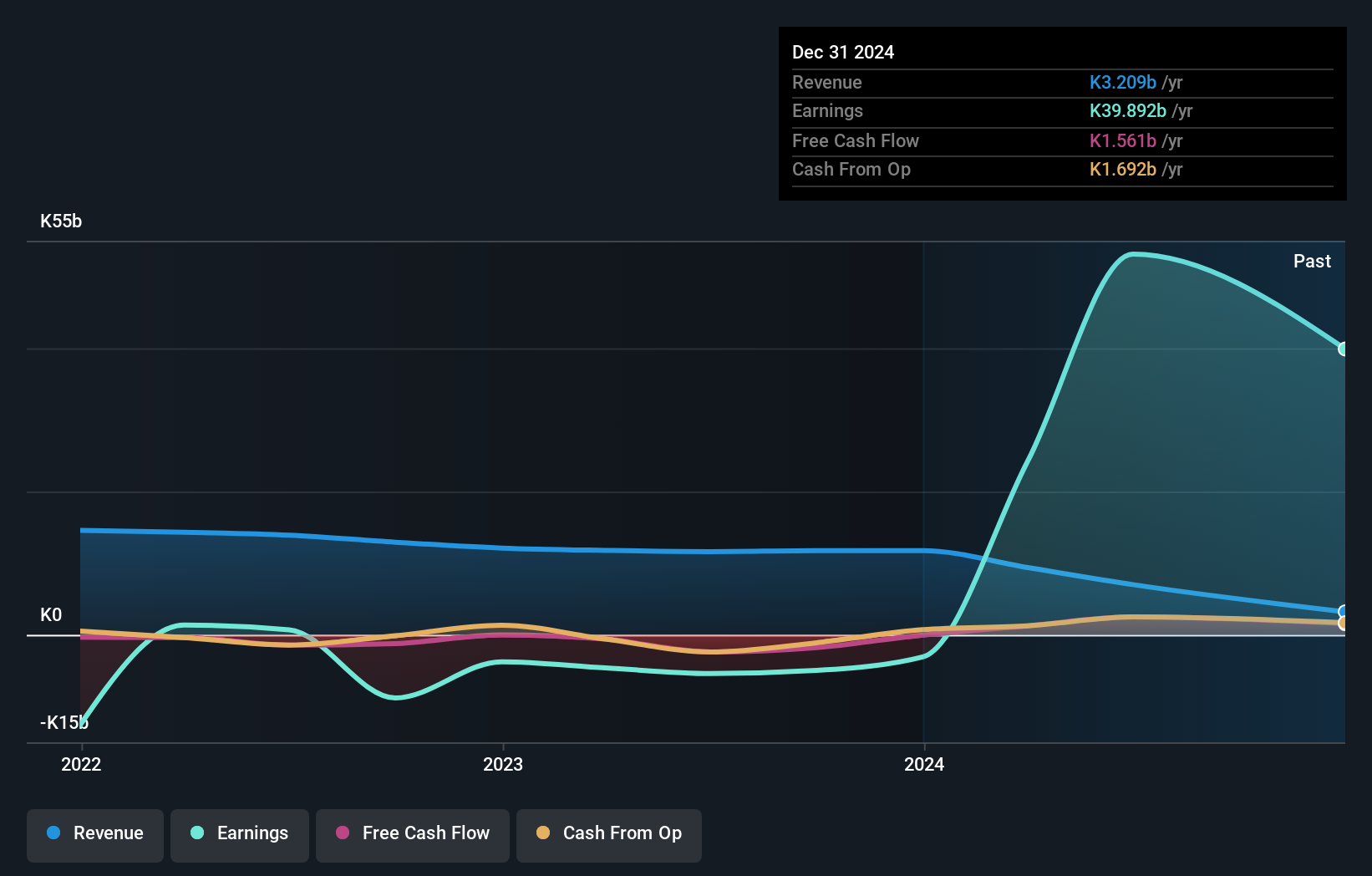The width and height of the screenshot is (1372, 876).
Task: Click the K1.561b free cash flow value
Action: [1123, 141]
